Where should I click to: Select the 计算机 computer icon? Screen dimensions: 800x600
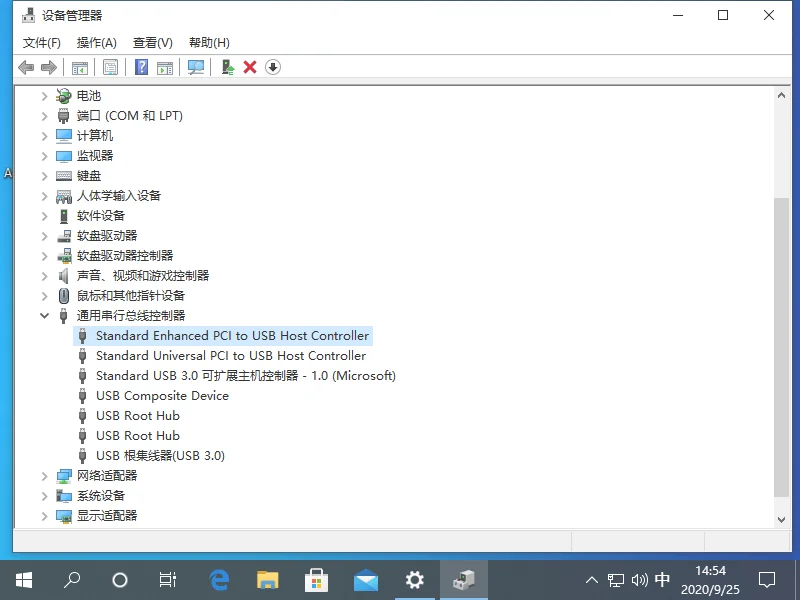click(64, 136)
